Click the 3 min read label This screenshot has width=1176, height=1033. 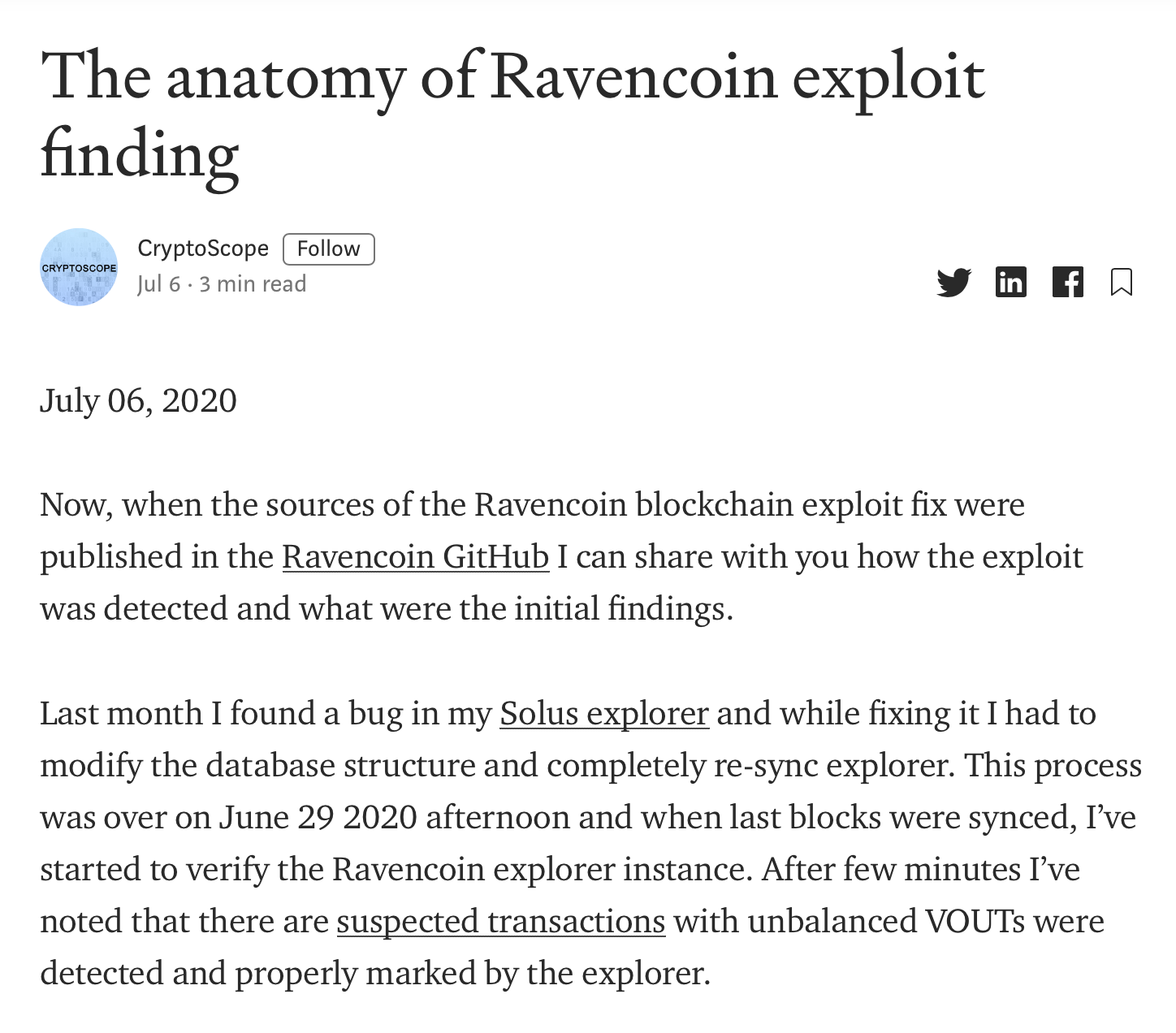[253, 284]
